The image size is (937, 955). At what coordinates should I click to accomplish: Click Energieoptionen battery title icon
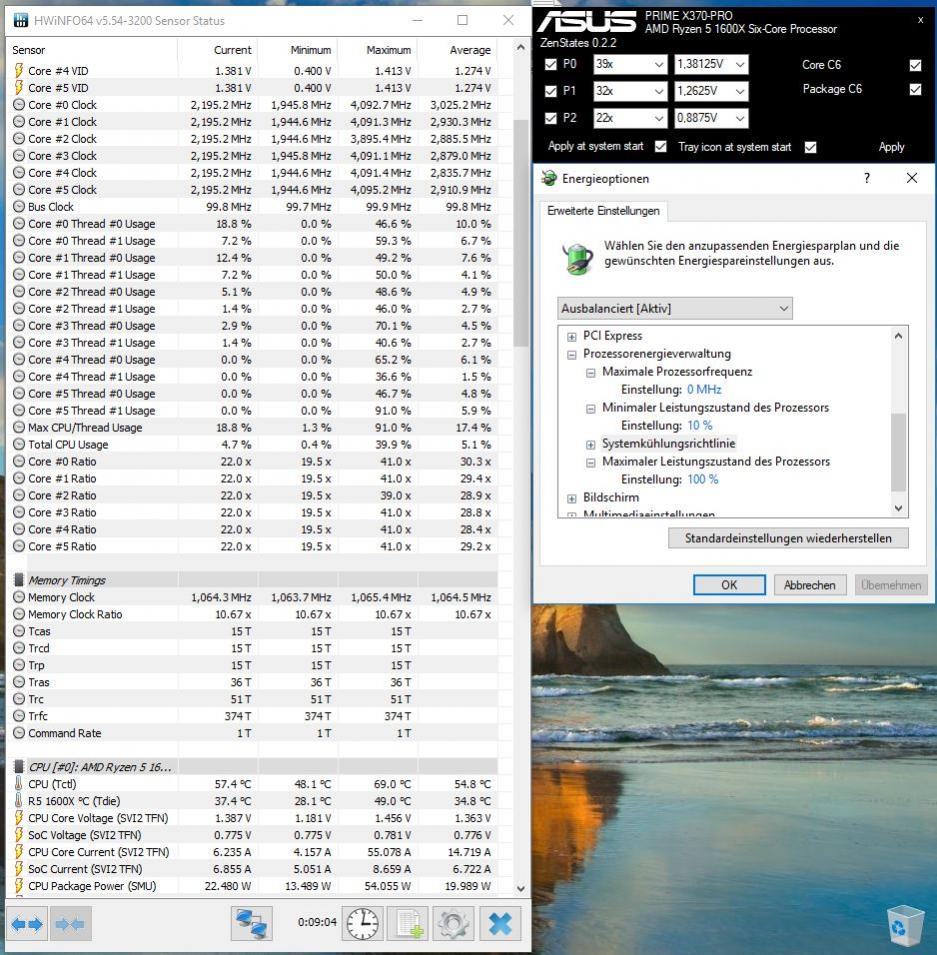[x=549, y=178]
